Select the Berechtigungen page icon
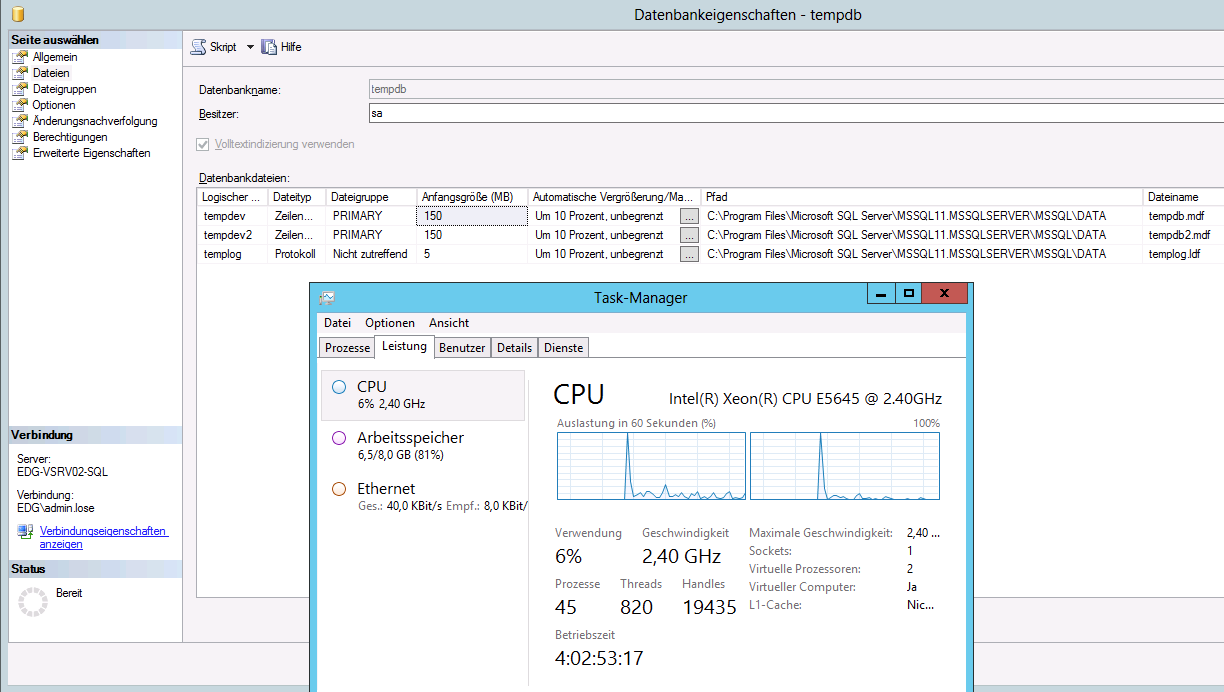Viewport: 1224px width, 692px height. (x=19, y=137)
